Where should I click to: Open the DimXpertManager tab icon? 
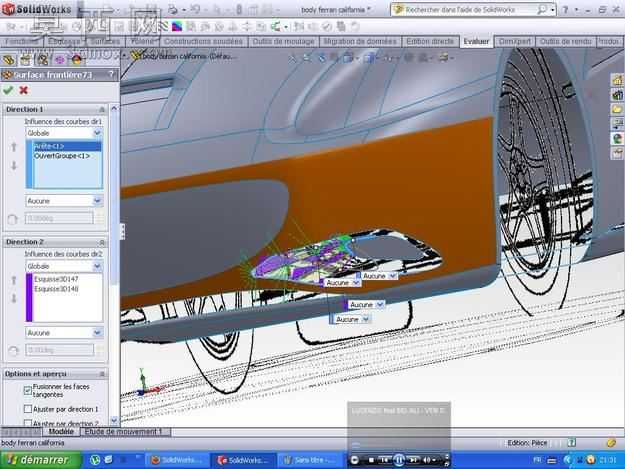[x=59, y=60]
